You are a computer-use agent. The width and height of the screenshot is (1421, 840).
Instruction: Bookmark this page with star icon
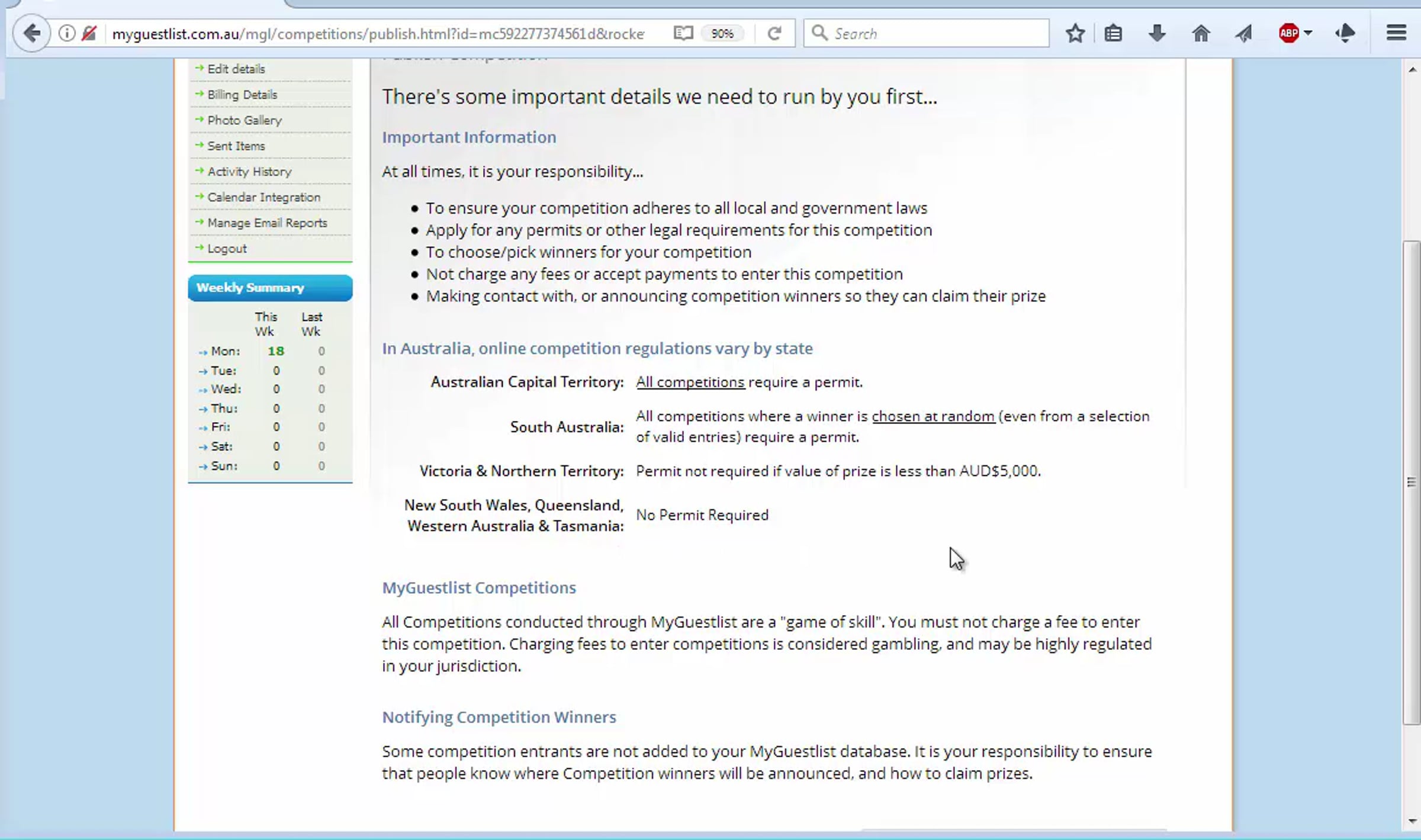[x=1075, y=33]
